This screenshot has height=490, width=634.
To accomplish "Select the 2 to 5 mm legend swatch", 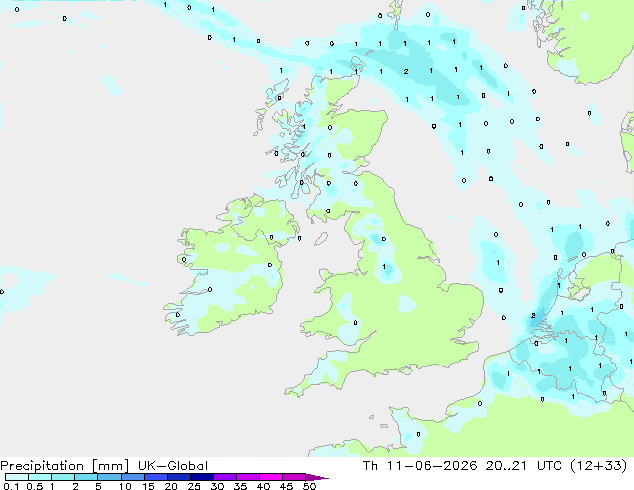I will click(86, 477).
